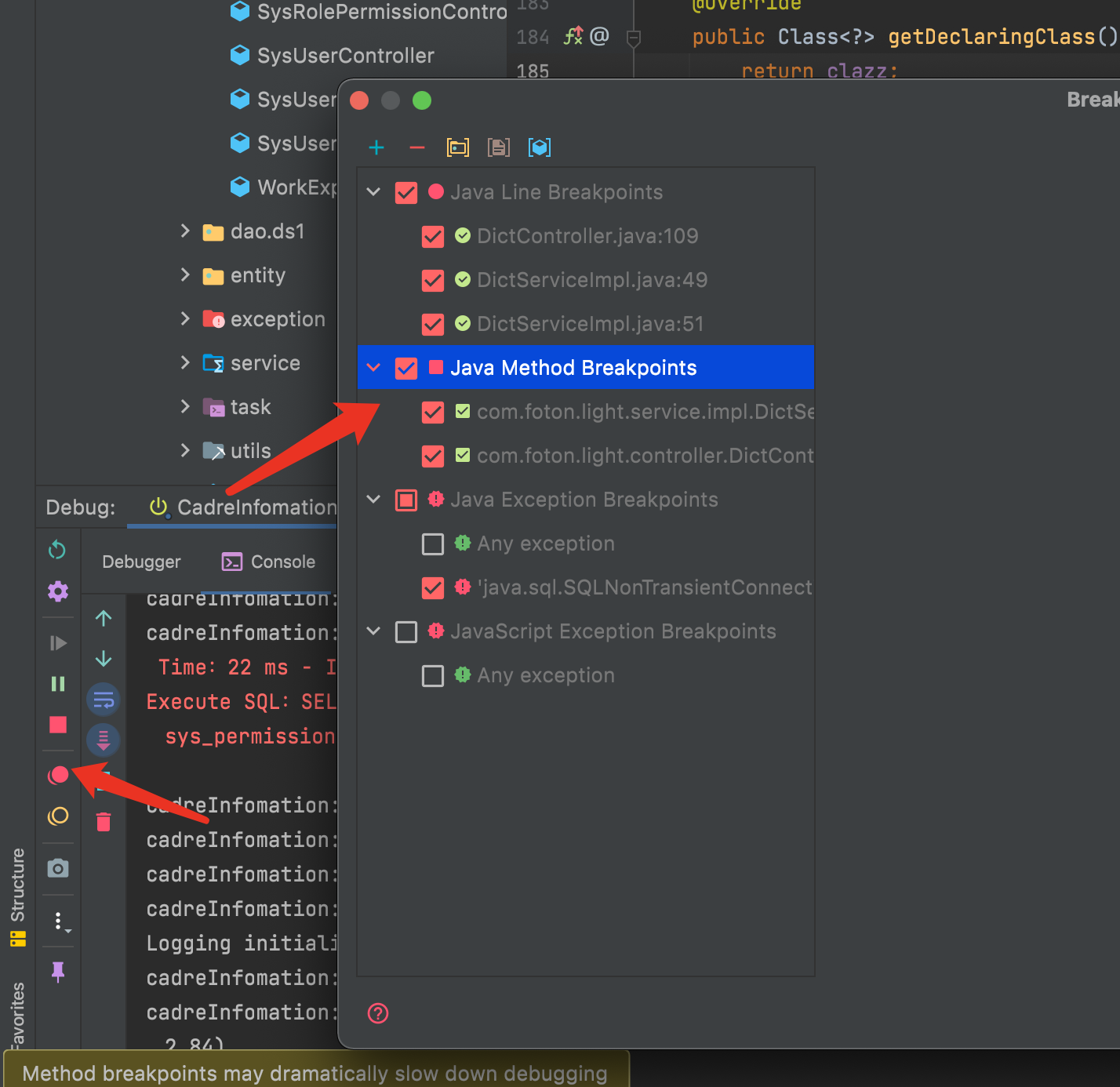The image size is (1120, 1087).
Task: Disable com.foton.light.controller.DictCont method breakpoint
Action: tap(433, 456)
